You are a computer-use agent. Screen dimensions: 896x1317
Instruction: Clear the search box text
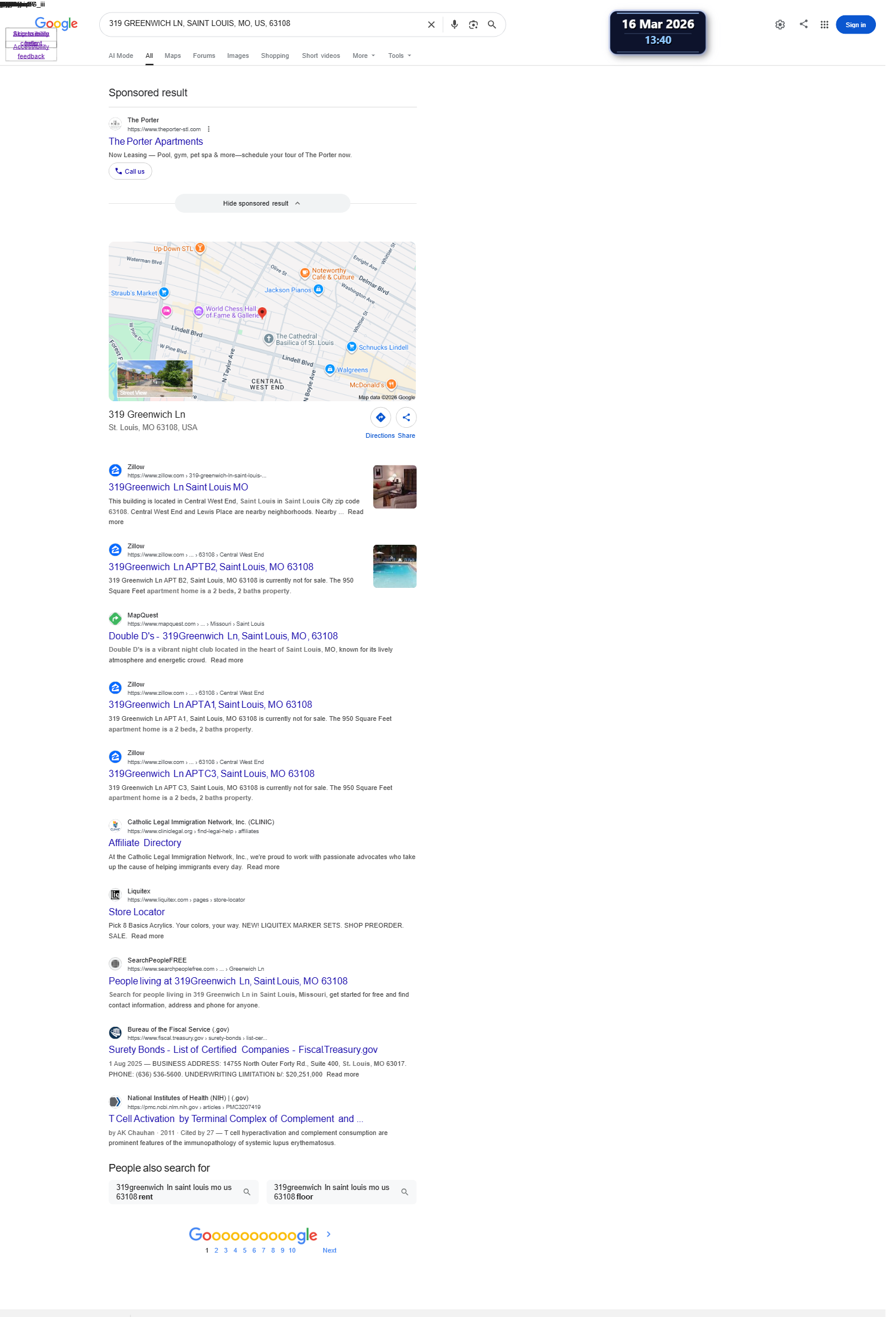pos(431,25)
